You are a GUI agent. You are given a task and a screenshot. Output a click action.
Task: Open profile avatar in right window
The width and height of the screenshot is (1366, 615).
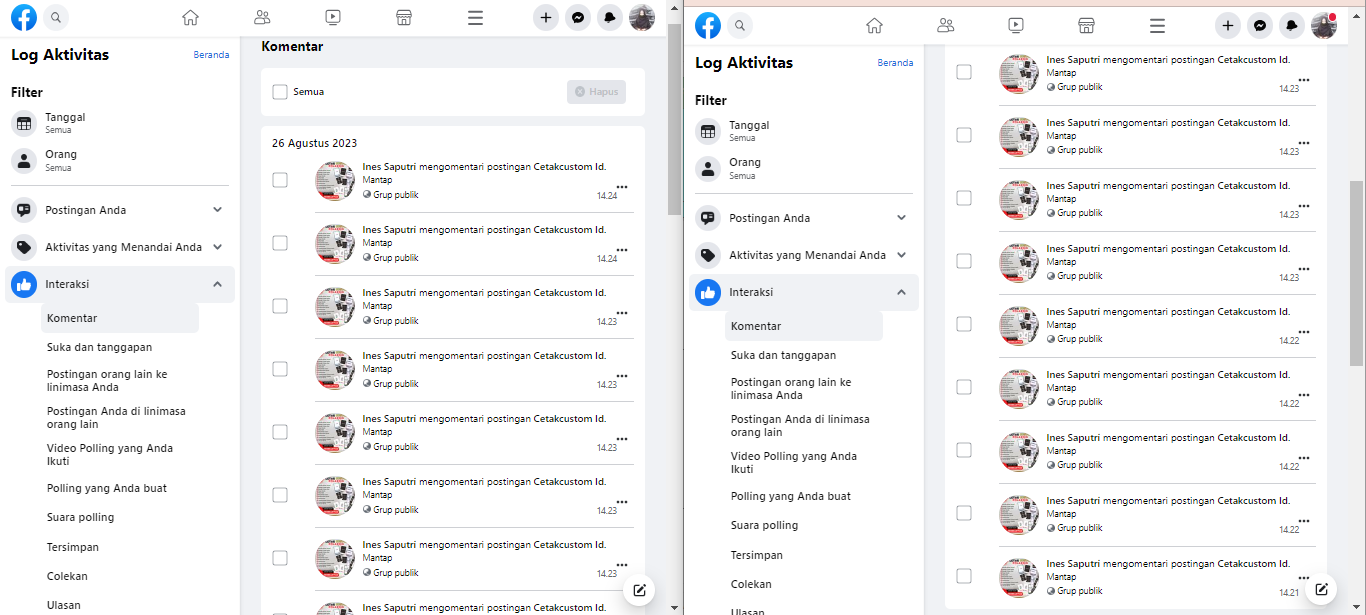point(1324,25)
